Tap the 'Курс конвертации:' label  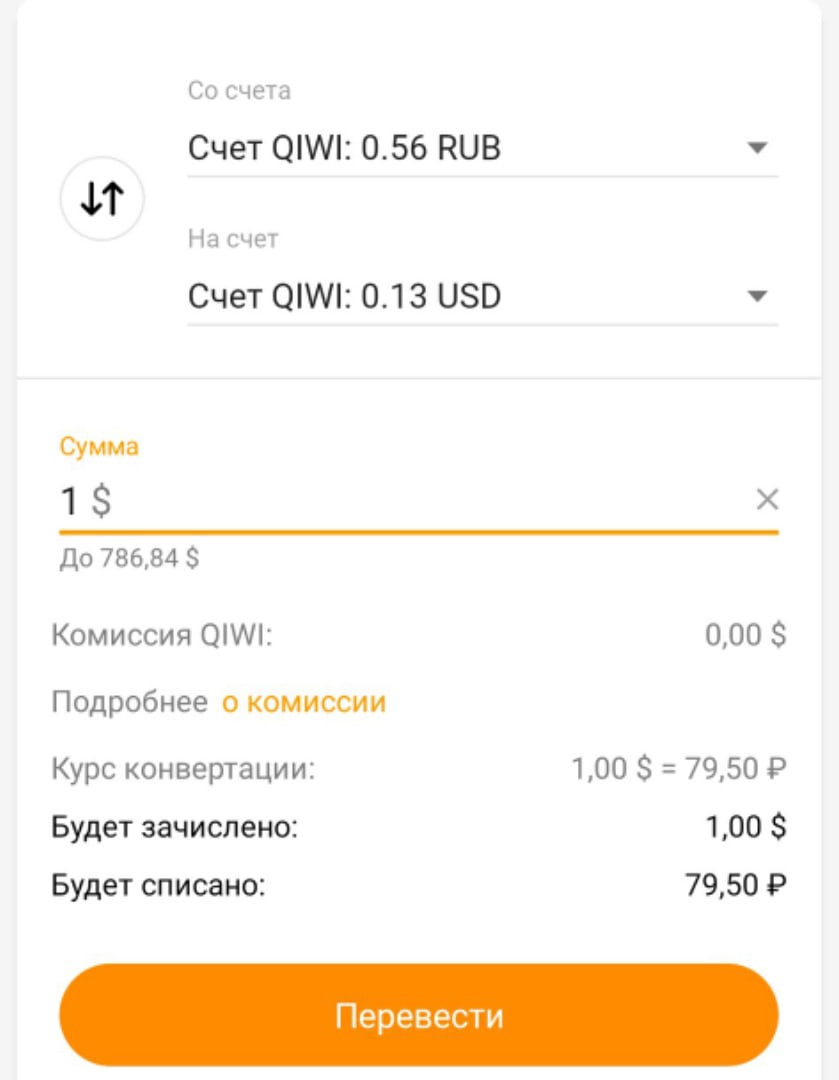pos(183,769)
